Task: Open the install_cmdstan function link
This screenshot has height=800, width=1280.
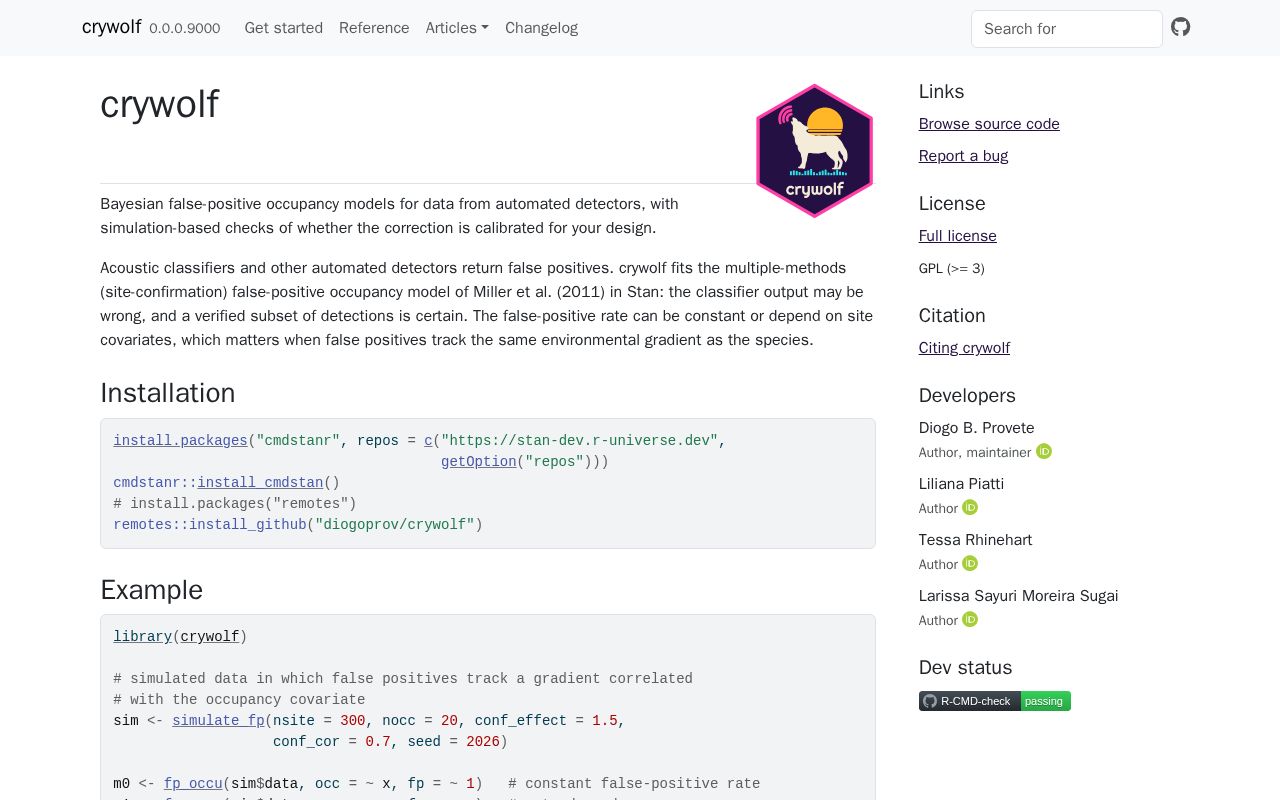Action: pos(260,483)
